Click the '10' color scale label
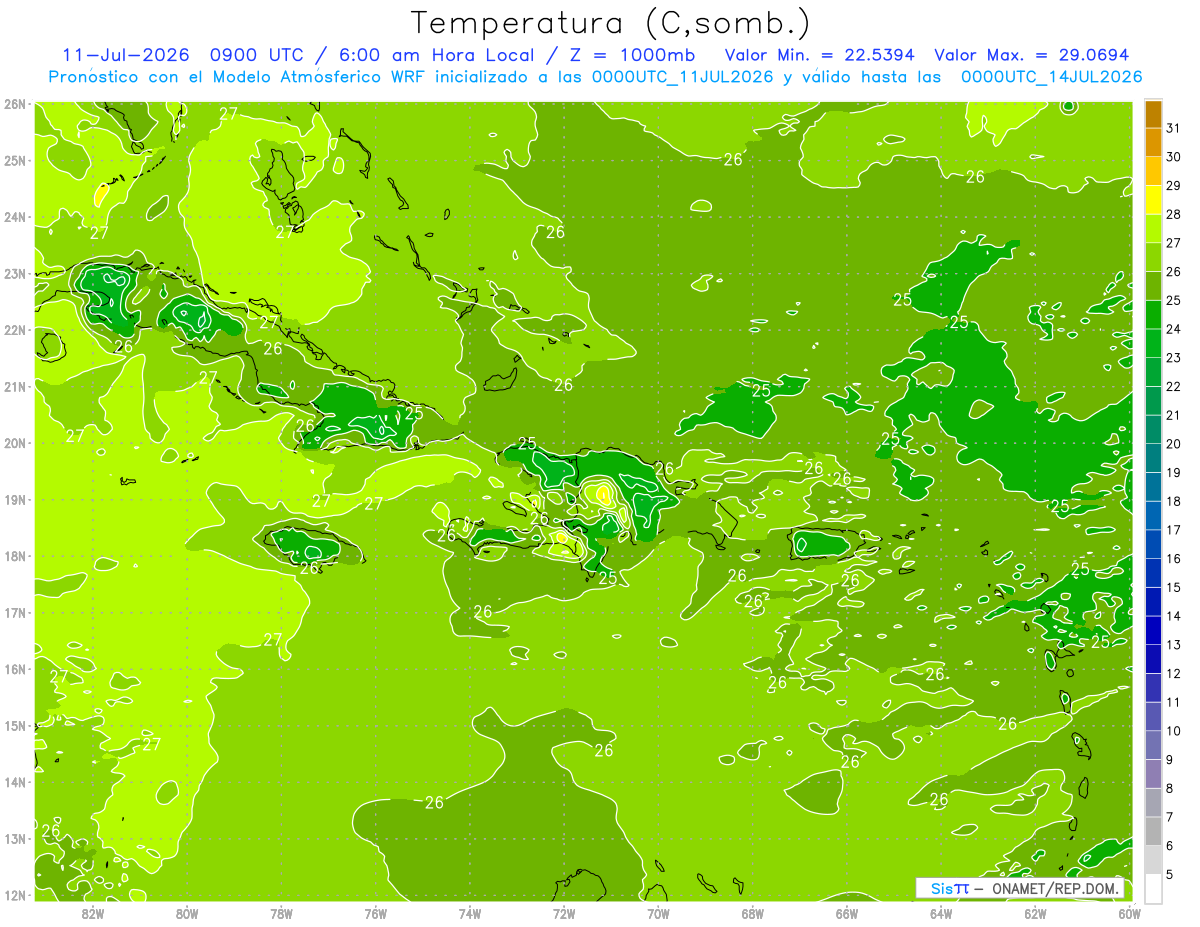The height and width of the screenshot is (927, 1200). tap(1174, 731)
